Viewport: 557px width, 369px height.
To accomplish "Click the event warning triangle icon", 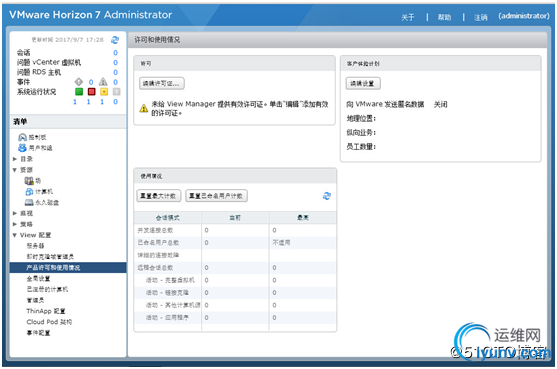I will coord(103,82).
